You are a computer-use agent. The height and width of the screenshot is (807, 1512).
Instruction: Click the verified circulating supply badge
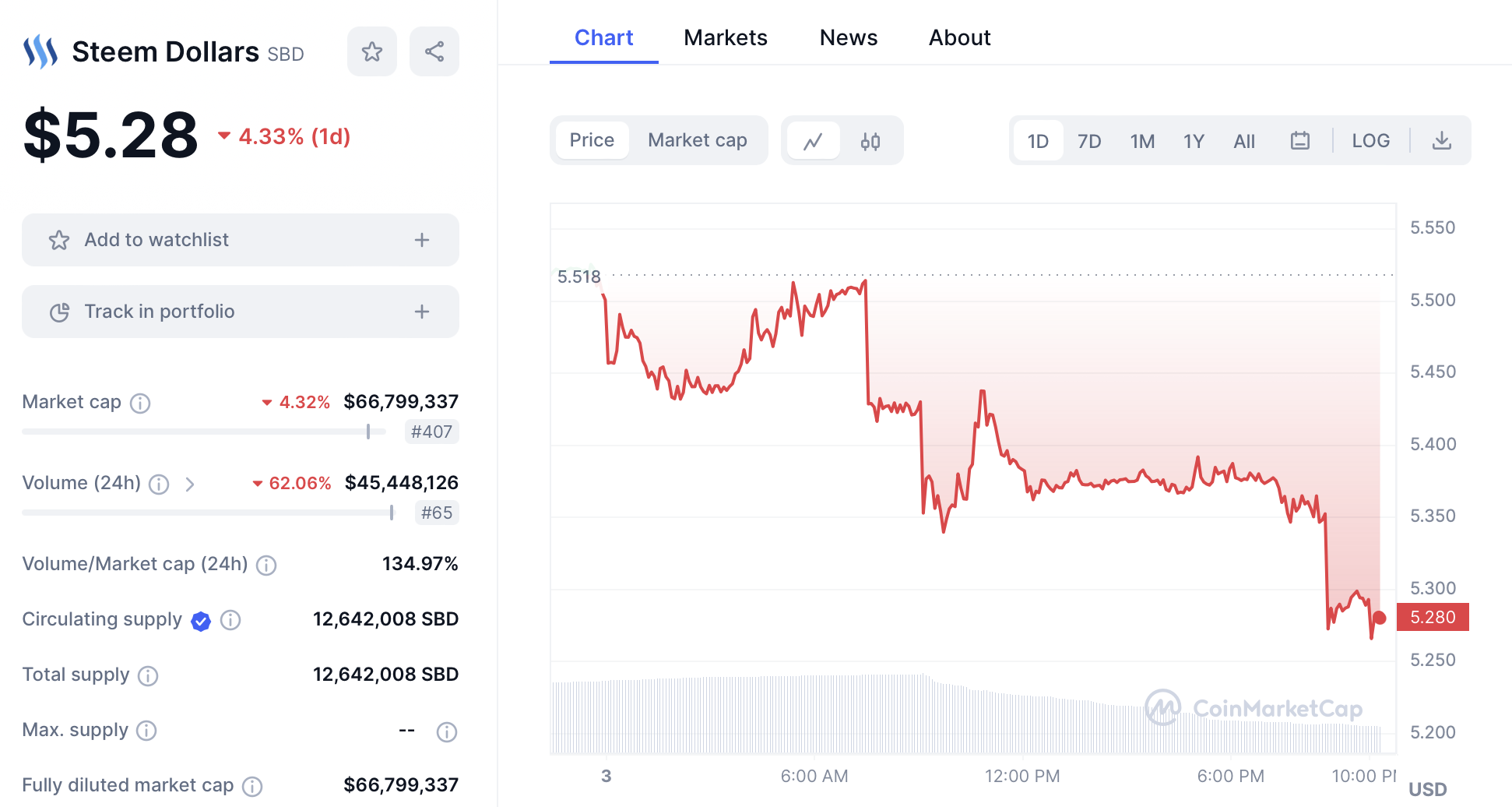coord(201,621)
